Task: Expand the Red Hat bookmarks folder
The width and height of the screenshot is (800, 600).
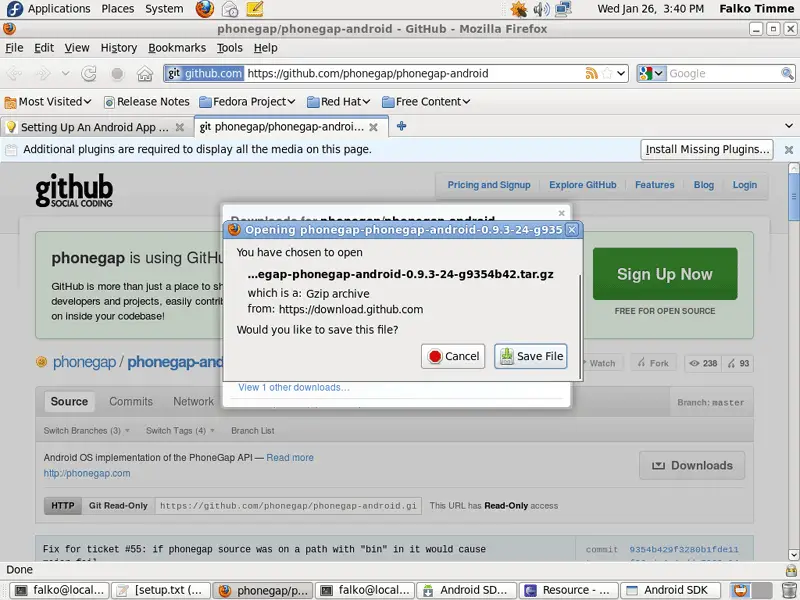Action: [x=339, y=102]
